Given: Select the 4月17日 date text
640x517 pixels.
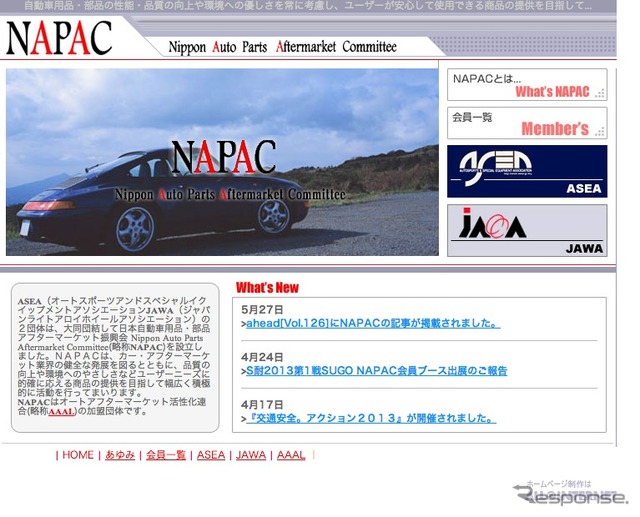Looking at the screenshot, I should pyautogui.click(x=262, y=404).
